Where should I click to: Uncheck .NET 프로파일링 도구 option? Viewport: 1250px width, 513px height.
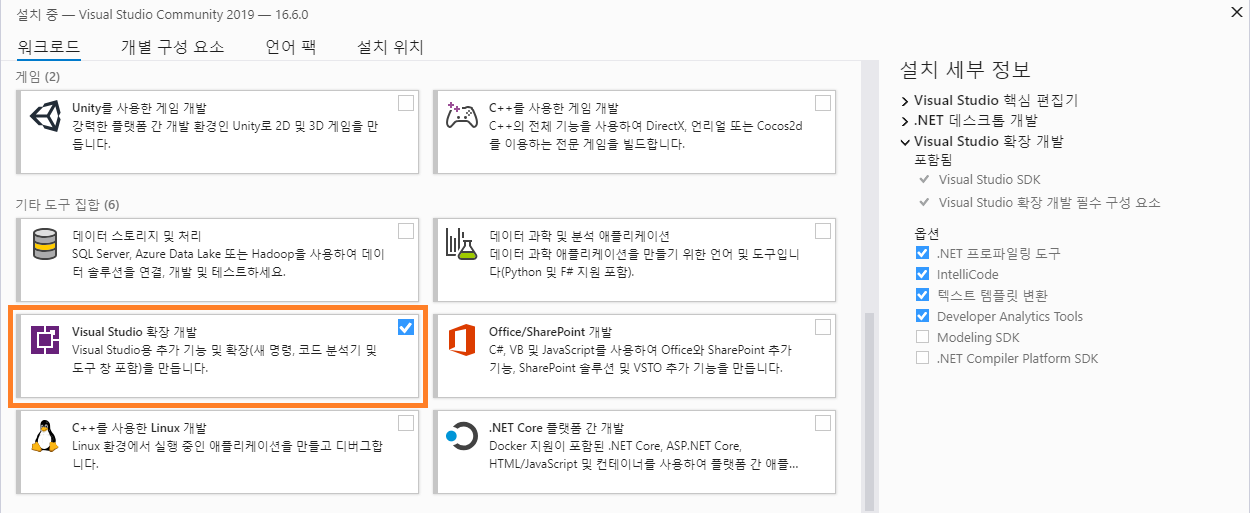tap(922, 253)
